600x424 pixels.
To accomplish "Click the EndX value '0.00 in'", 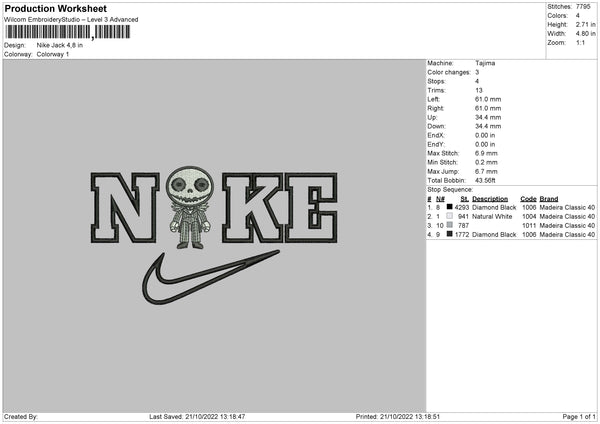I will (x=485, y=135).
